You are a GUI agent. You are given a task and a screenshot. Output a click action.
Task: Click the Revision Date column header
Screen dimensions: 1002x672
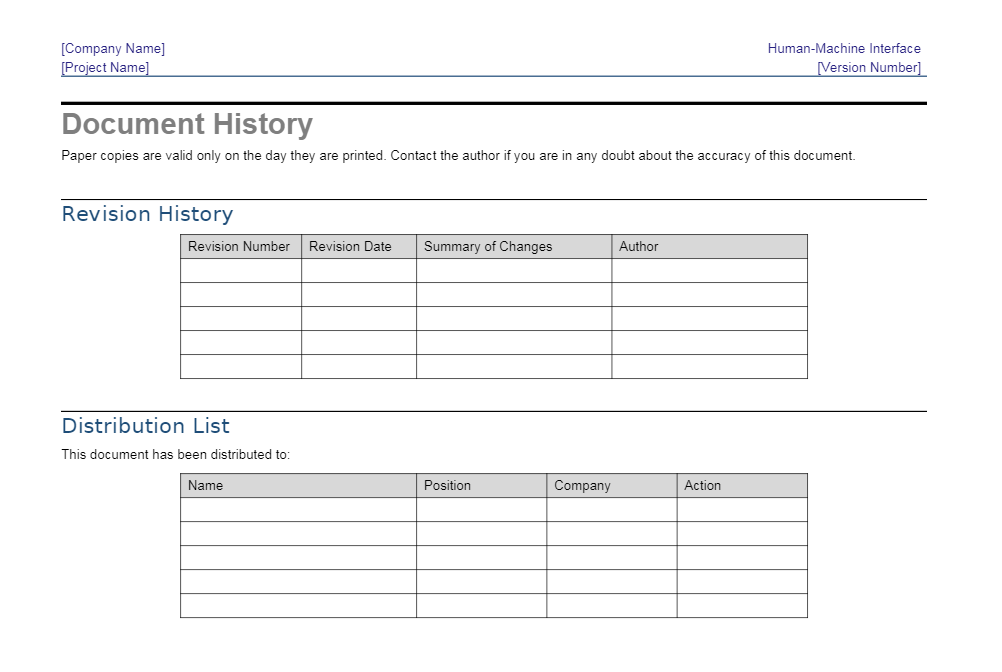click(x=350, y=246)
